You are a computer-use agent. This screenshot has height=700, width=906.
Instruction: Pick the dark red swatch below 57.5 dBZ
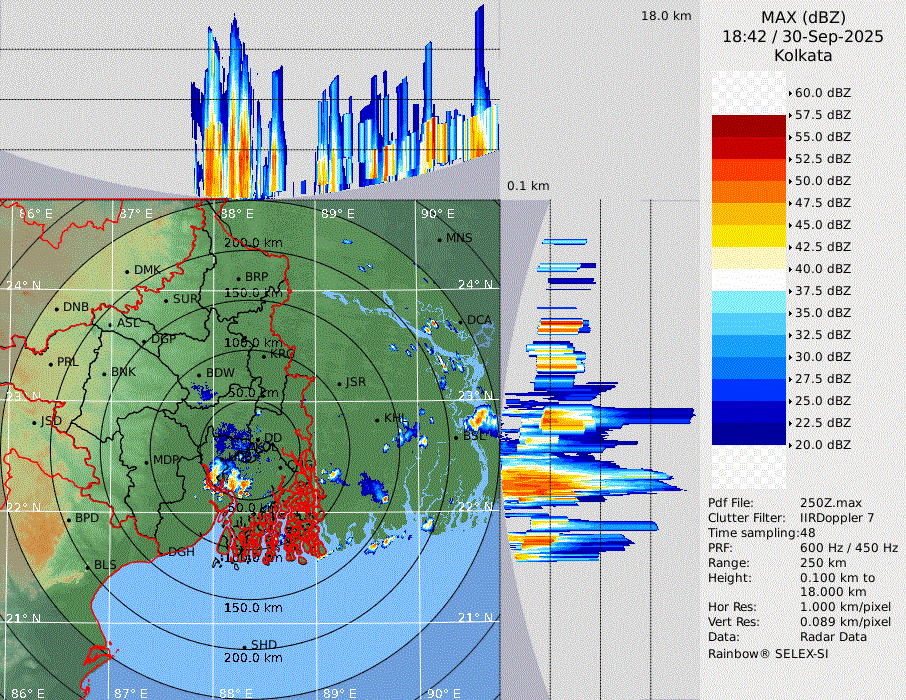[749, 126]
